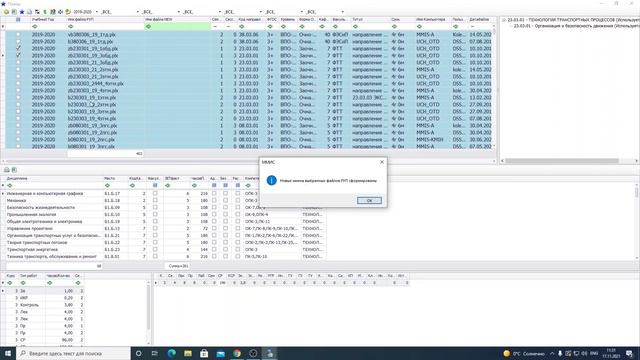
Task: Click the select-all icon in the top grid header
Action: point(18,20)
